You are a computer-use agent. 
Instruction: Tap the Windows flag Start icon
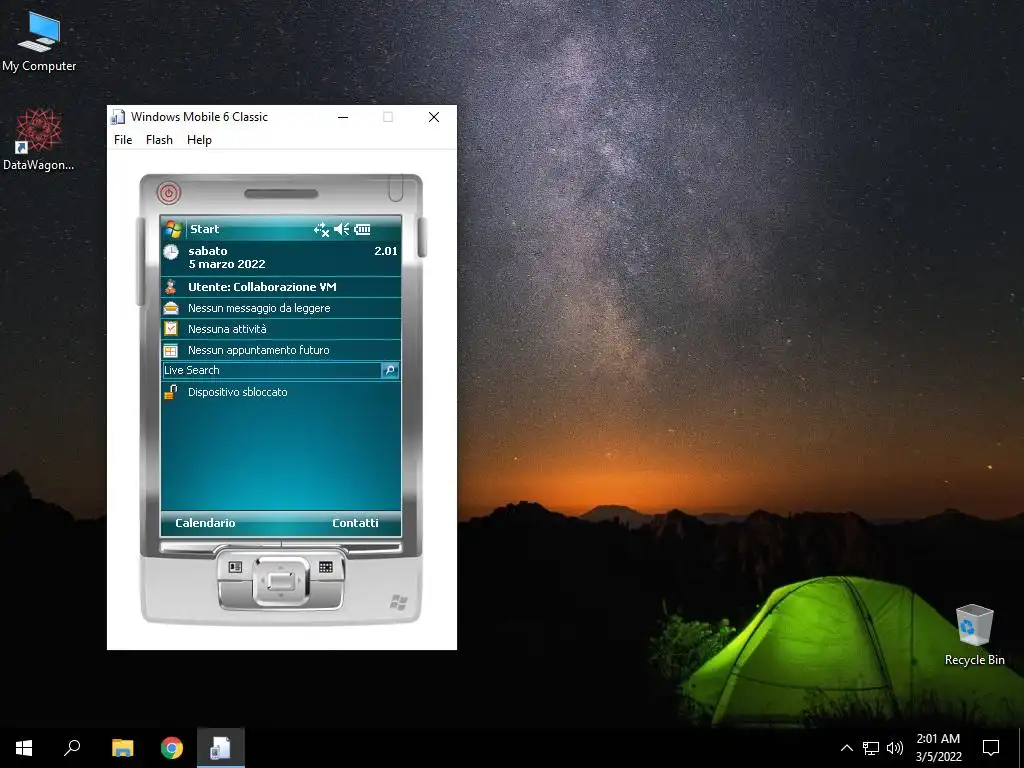[173, 229]
